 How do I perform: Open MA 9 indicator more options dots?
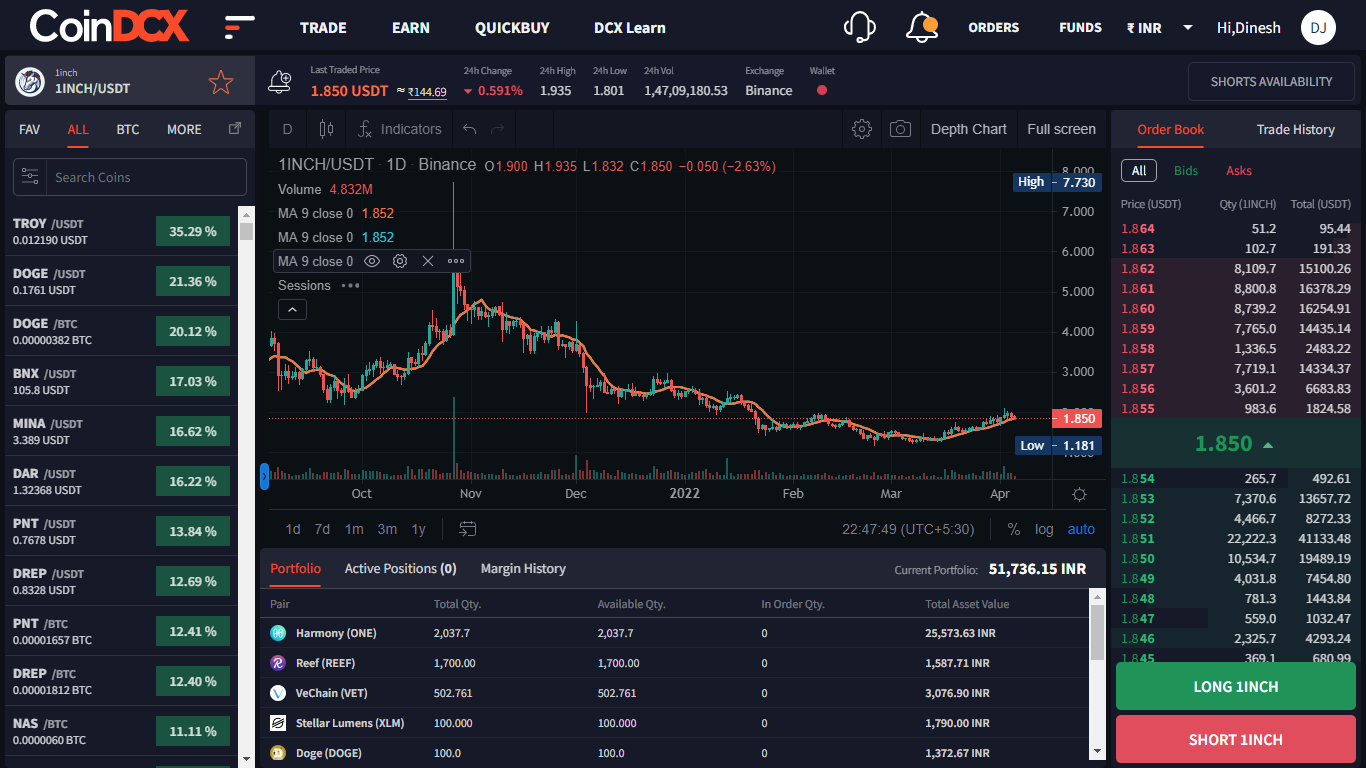[x=456, y=261]
